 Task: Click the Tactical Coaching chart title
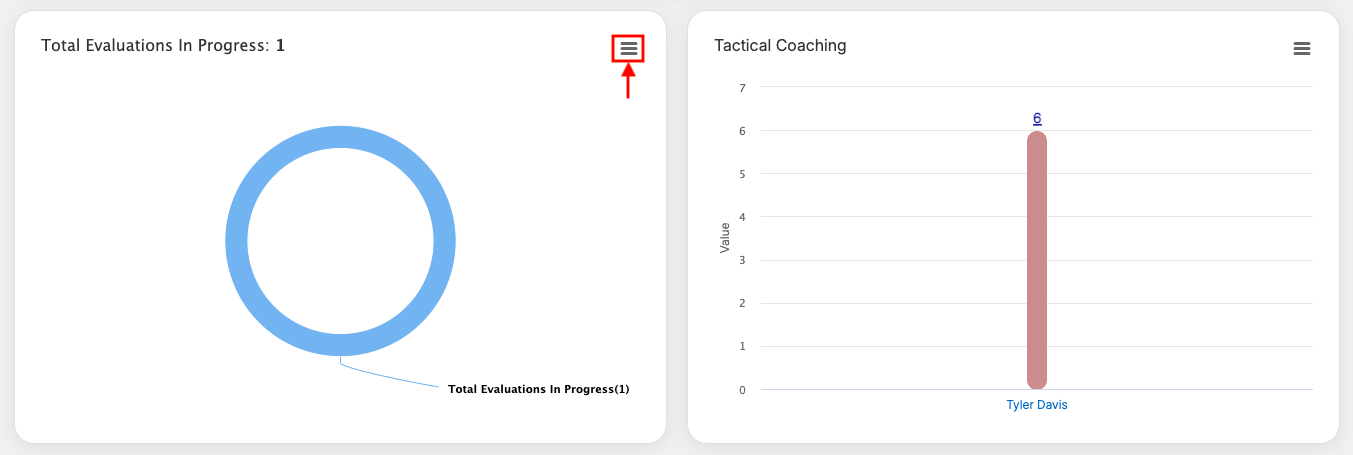(x=780, y=46)
